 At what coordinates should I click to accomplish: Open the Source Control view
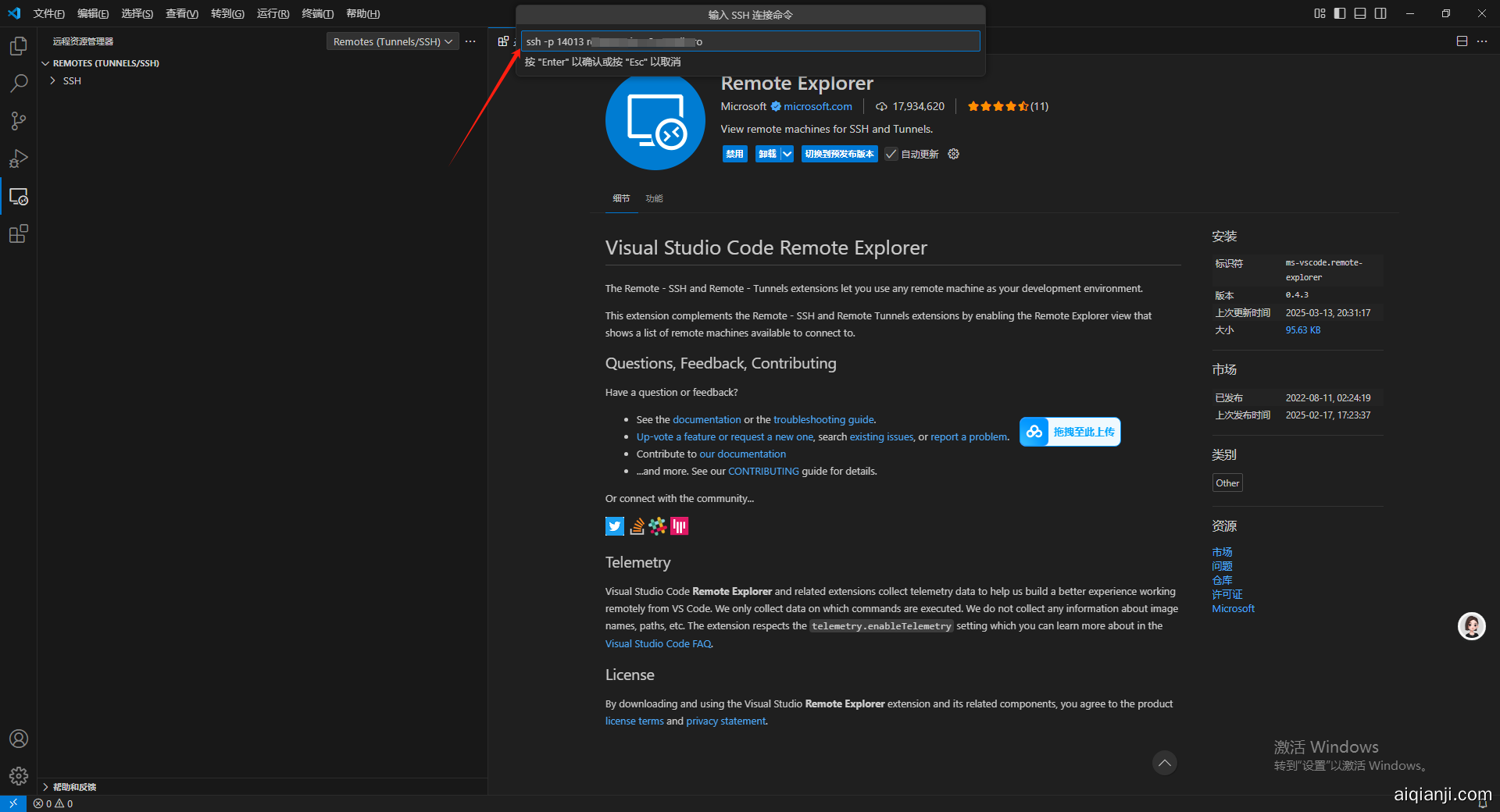(19, 121)
